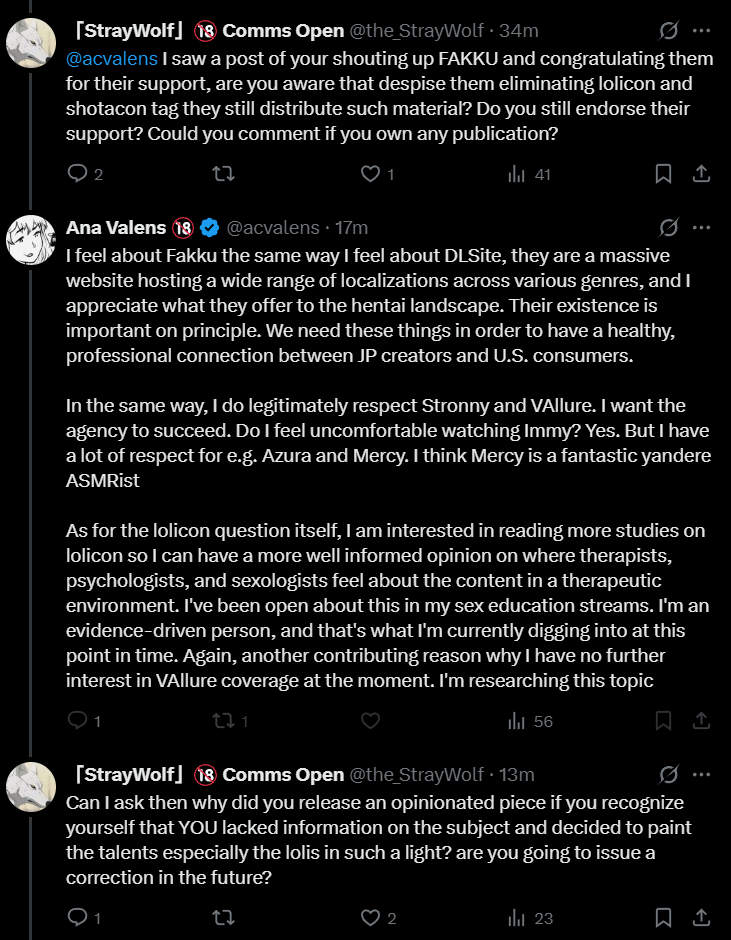Image resolution: width=731 pixels, height=940 pixels.
Task: Open the @the_StrayWolf handle on 13m post
Action: click(x=416, y=775)
